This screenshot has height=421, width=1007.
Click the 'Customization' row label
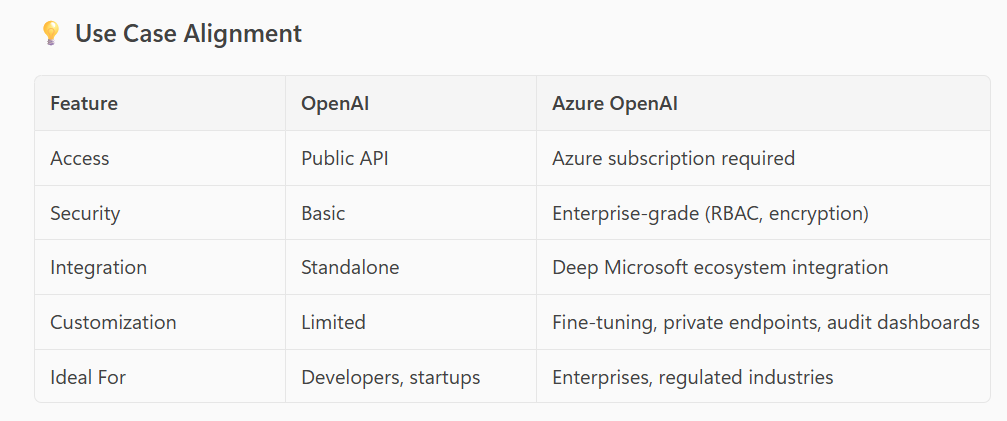(113, 322)
